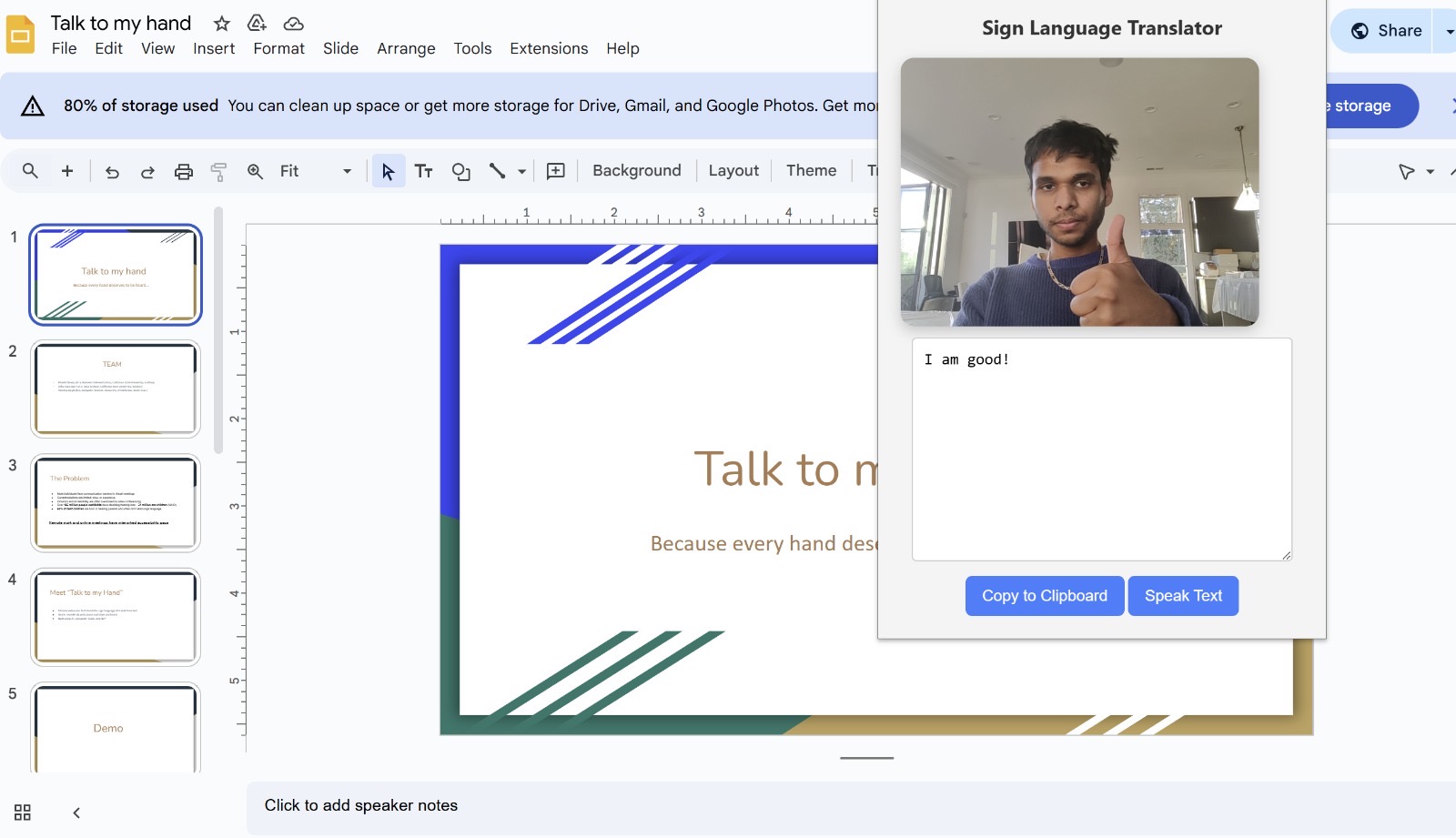The image size is (1456, 838).
Task: Select the Shape tool
Action: point(461,170)
